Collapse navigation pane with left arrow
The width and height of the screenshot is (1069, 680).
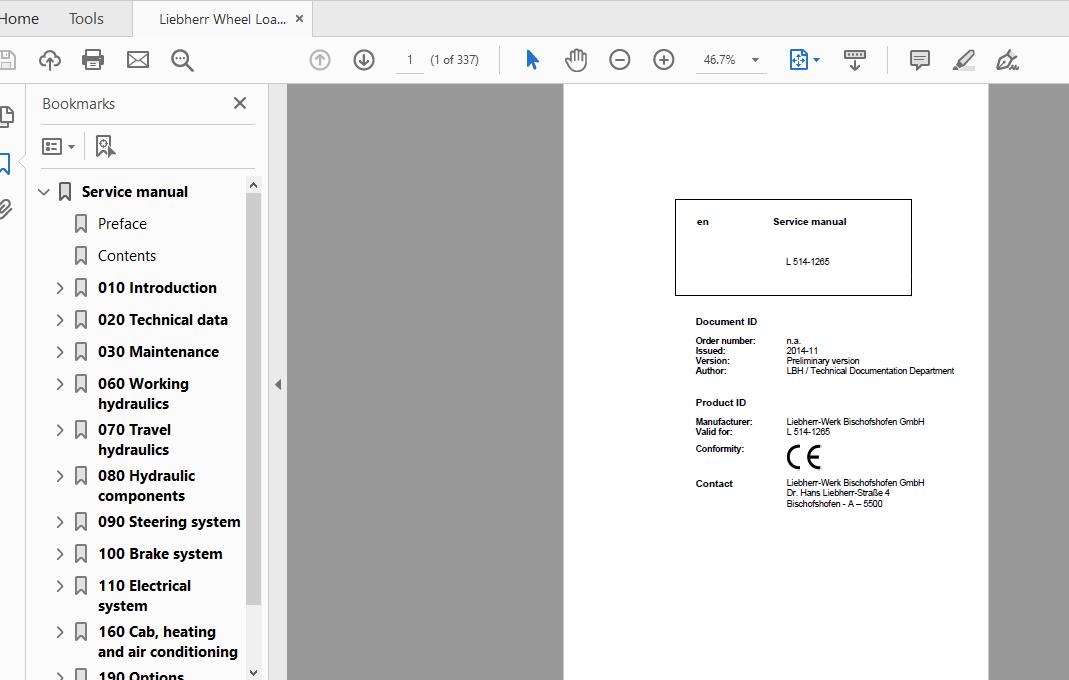point(277,385)
